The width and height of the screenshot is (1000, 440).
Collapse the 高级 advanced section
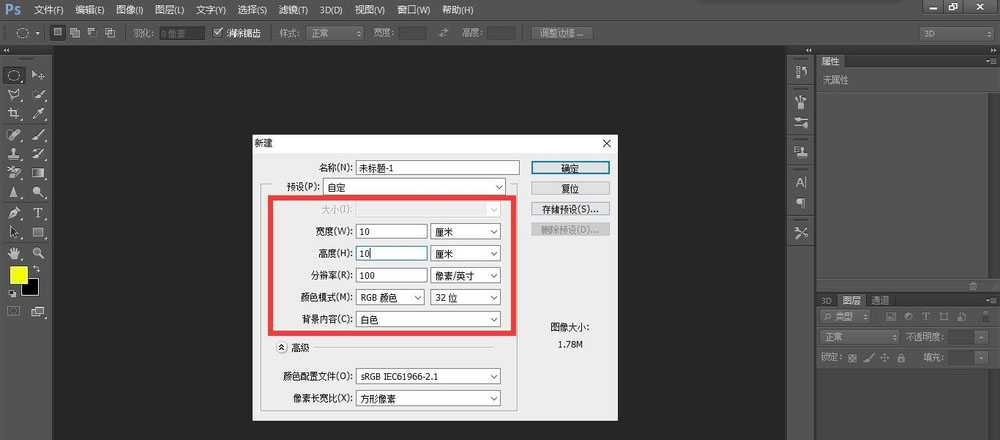click(282, 347)
